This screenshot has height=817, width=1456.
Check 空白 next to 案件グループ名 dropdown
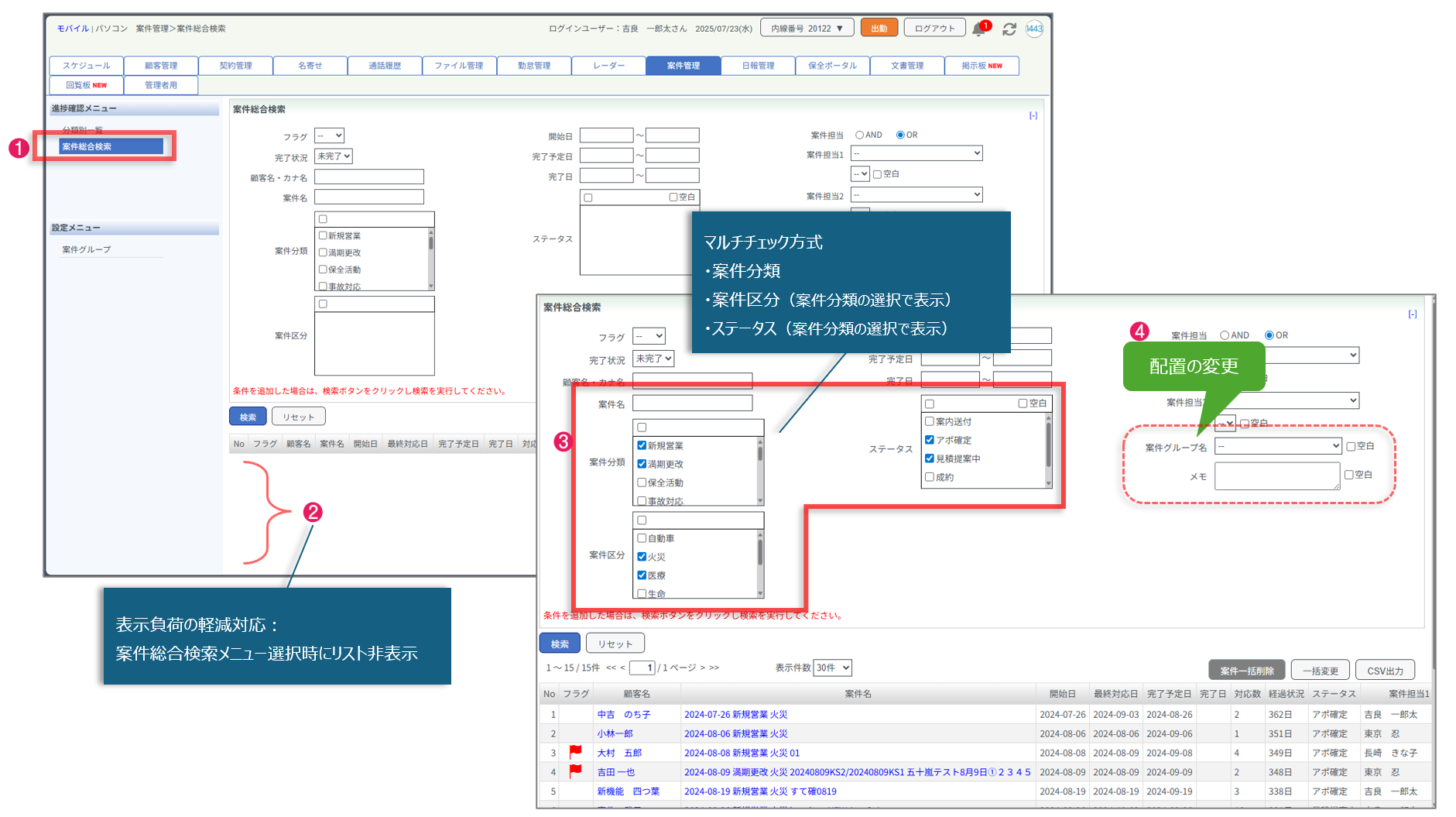point(1351,446)
